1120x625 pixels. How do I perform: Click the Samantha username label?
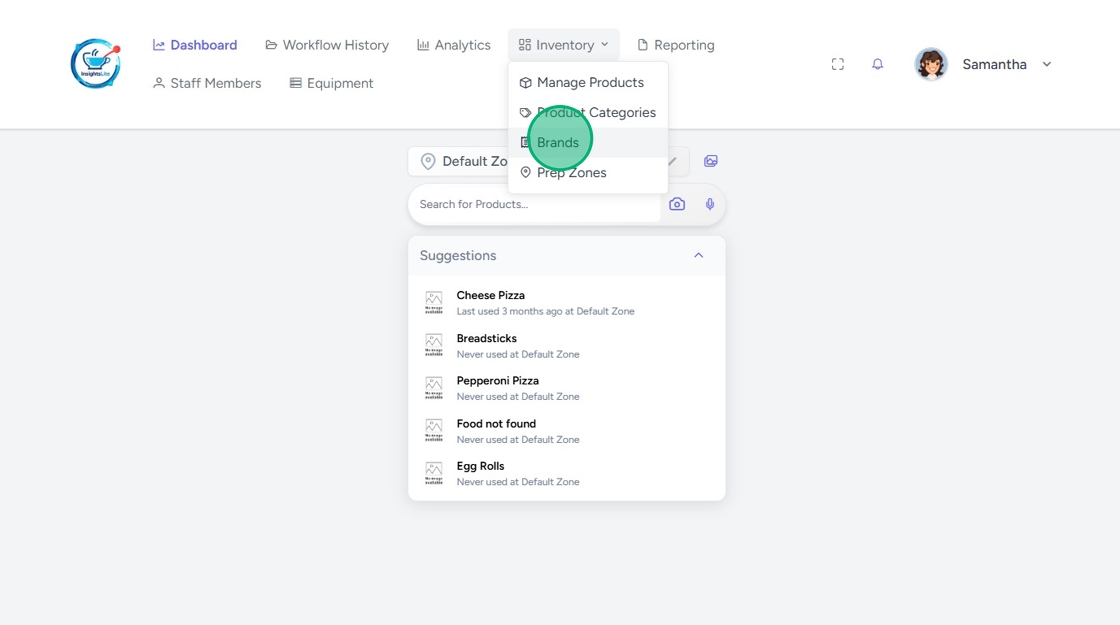pos(994,64)
